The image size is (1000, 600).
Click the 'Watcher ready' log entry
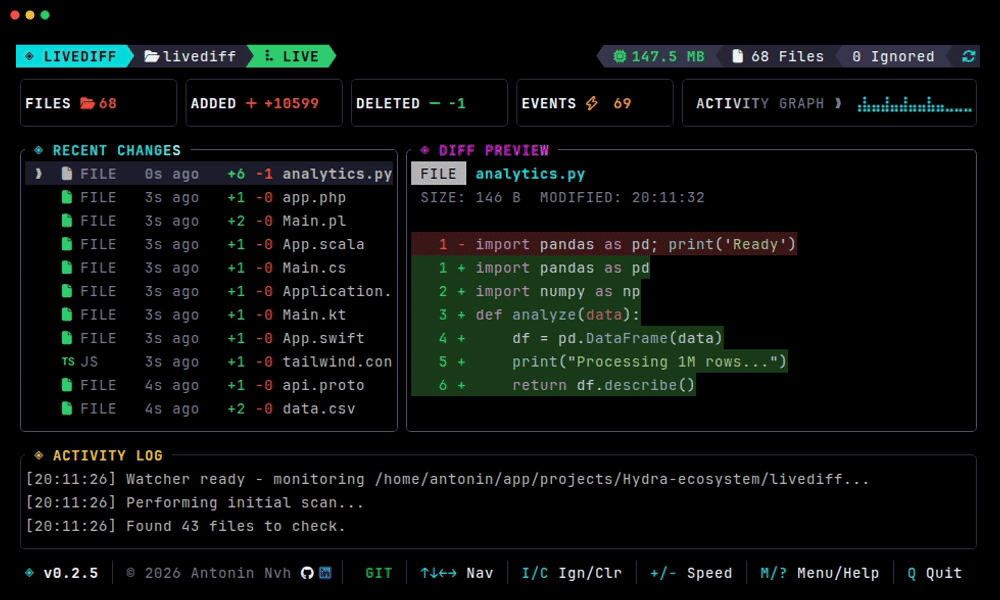[x=447, y=479]
